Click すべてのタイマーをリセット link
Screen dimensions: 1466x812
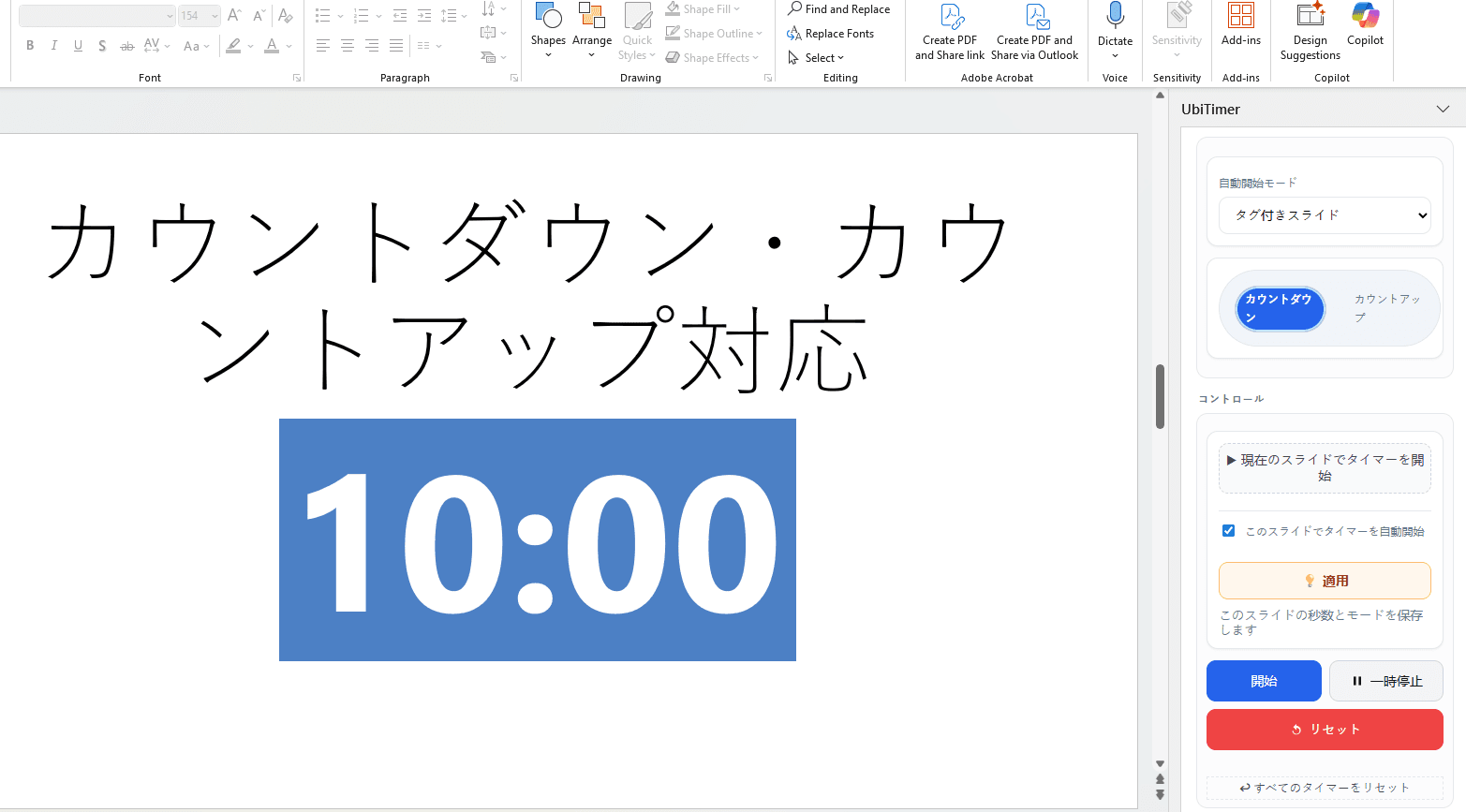(x=1324, y=787)
